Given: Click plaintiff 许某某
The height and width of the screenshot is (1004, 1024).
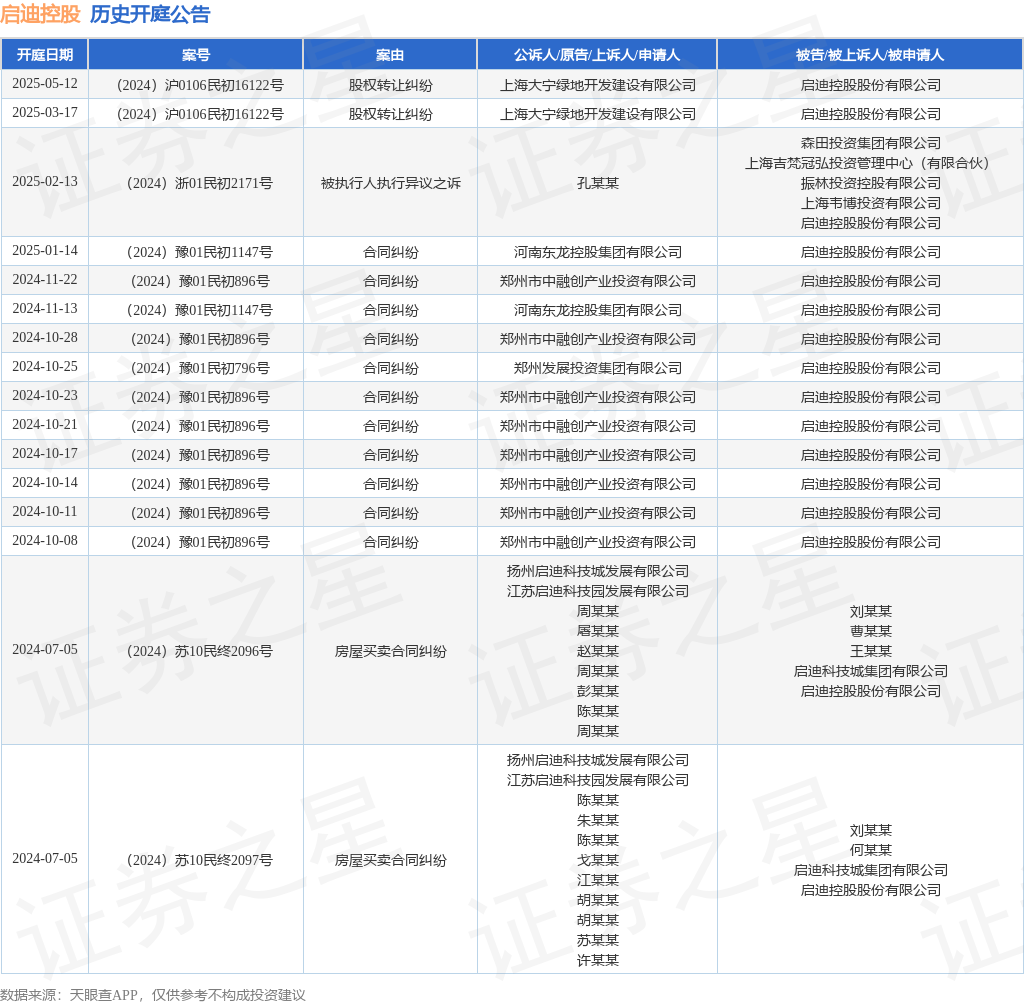Looking at the screenshot, I should pyautogui.click(x=598, y=960).
